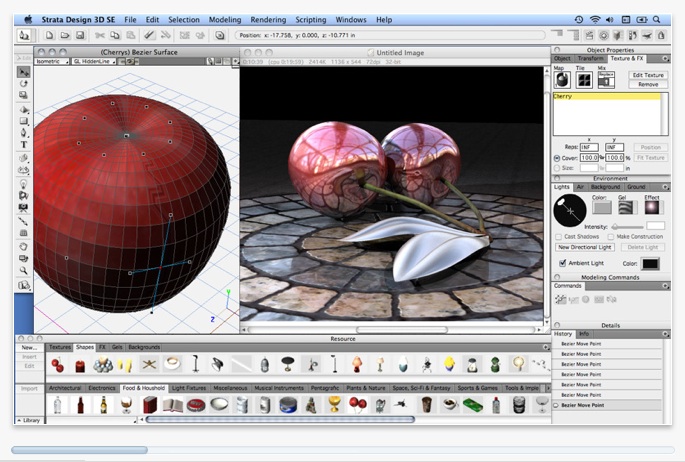The width and height of the screenshot is (685, 462).
Task: Enable the Cast Shadows checkbox
Action: (x=558, y=237)
